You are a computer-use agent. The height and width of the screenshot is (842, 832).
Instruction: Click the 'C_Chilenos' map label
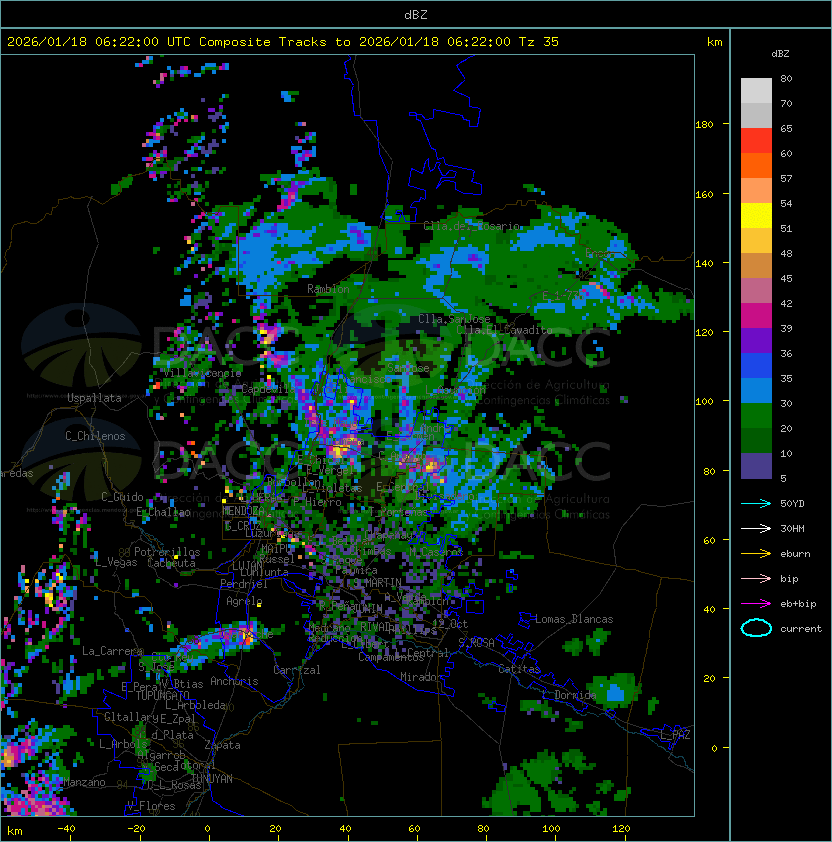coord(95,436)
